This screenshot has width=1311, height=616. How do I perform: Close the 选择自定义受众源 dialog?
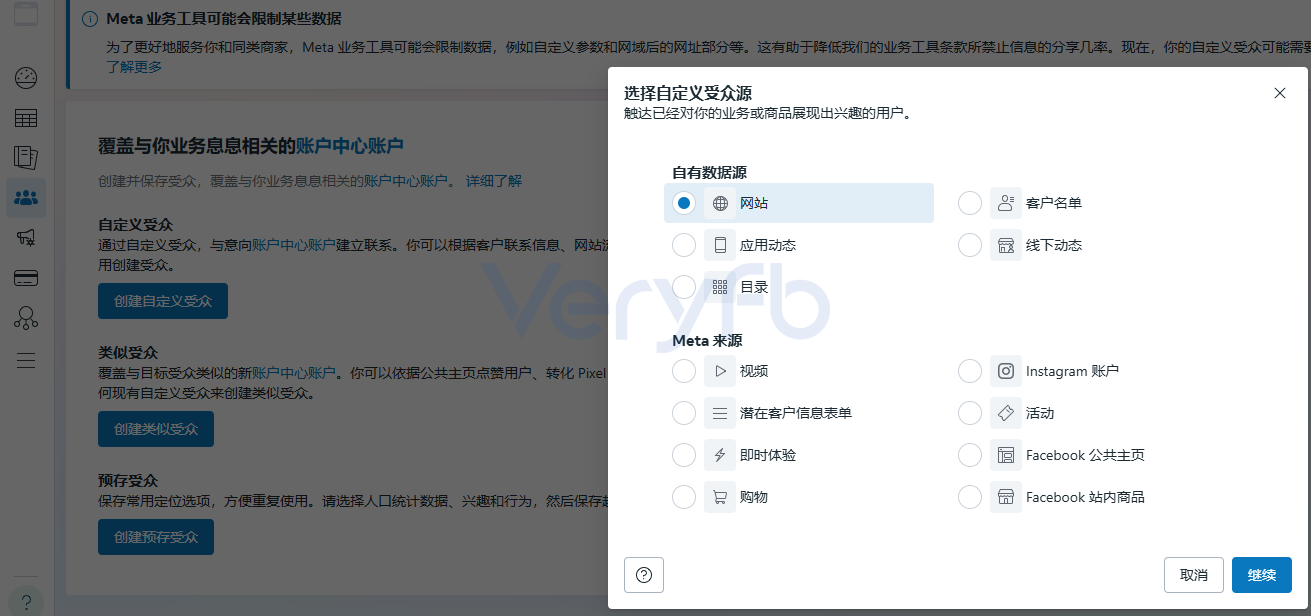(1280, 93)
